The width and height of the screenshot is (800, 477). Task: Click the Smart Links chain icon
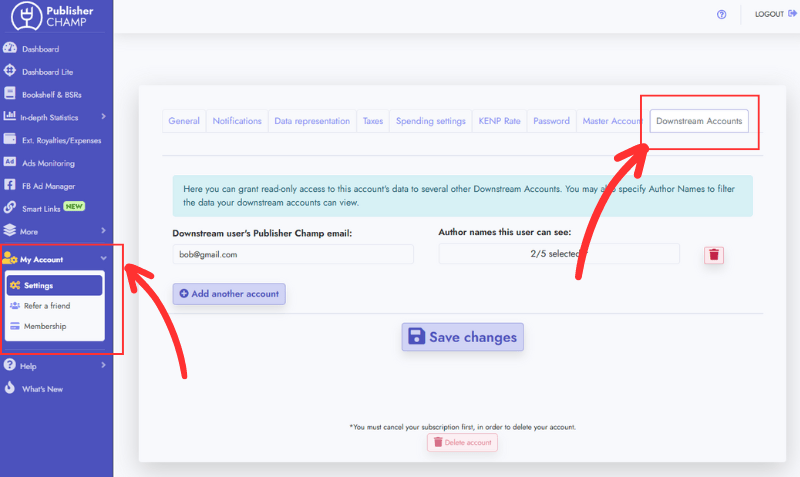(x=10, y=207)
